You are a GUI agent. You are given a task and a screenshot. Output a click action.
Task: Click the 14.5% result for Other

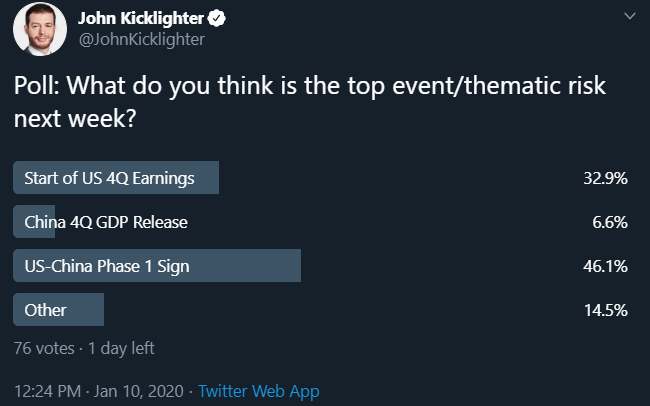(606, 310)
